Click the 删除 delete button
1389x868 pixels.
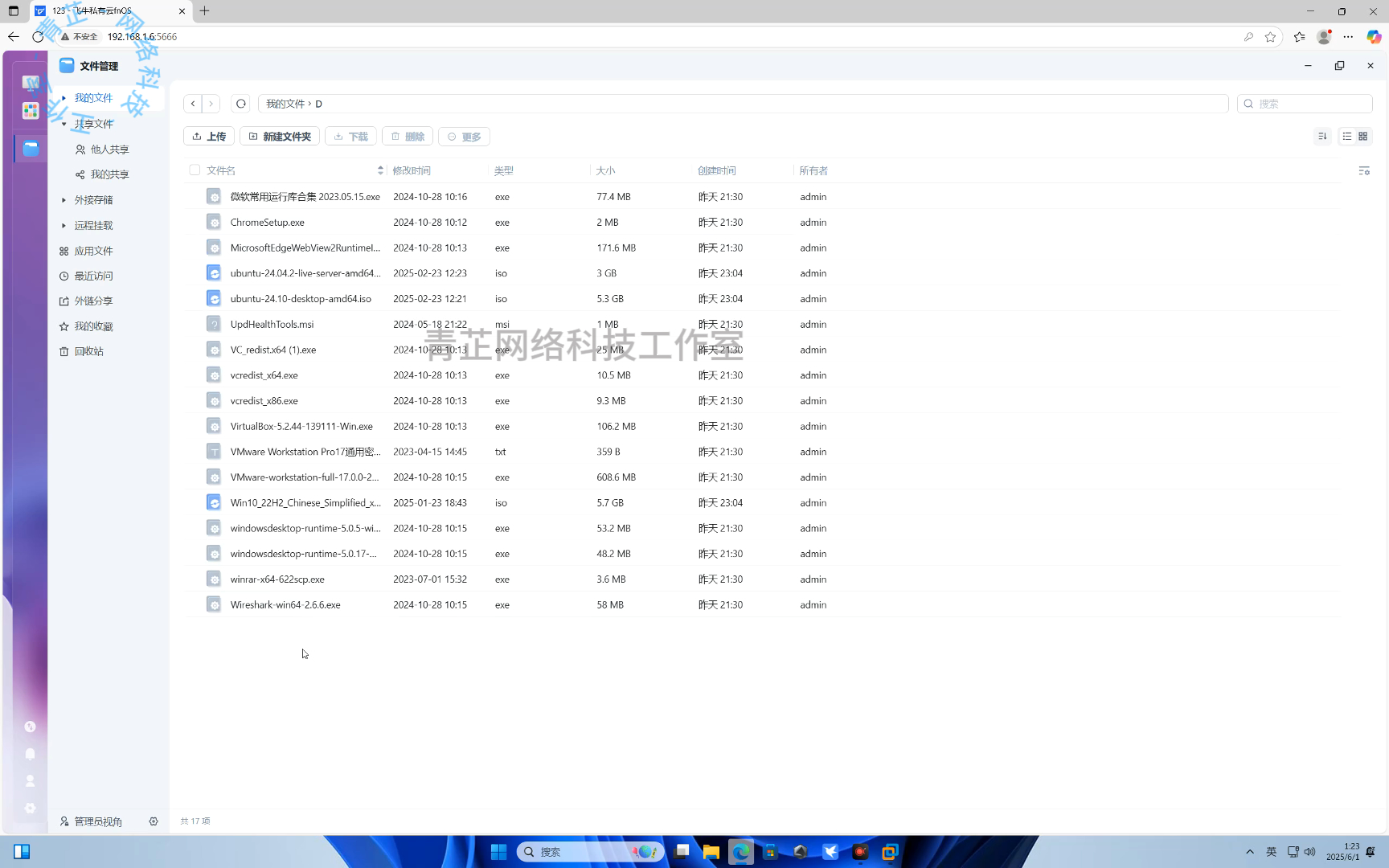(x=408, y=137)
